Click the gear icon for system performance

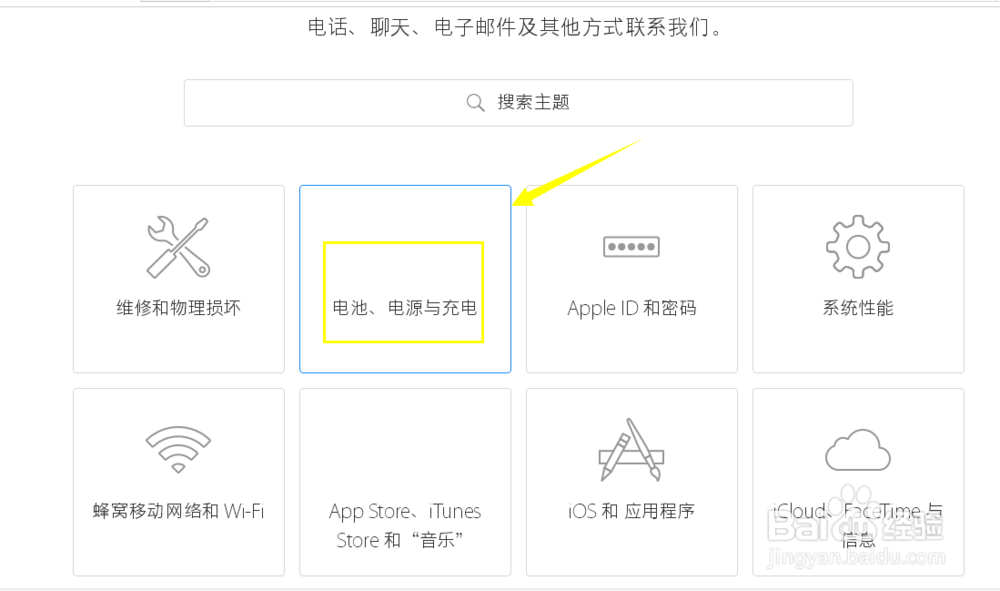pyautogui.click(x=858, y=247)
